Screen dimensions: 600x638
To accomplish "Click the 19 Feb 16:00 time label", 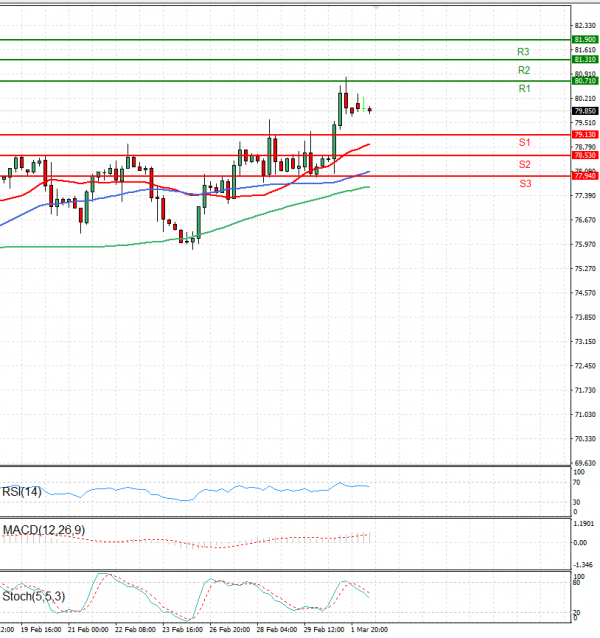I will pyautogui.click(x=41, y=629).
